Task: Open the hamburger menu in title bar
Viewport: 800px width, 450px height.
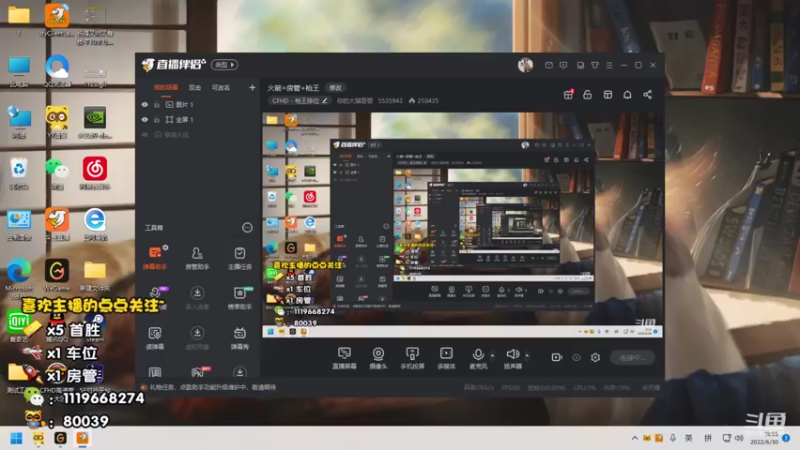Action: 609,65
